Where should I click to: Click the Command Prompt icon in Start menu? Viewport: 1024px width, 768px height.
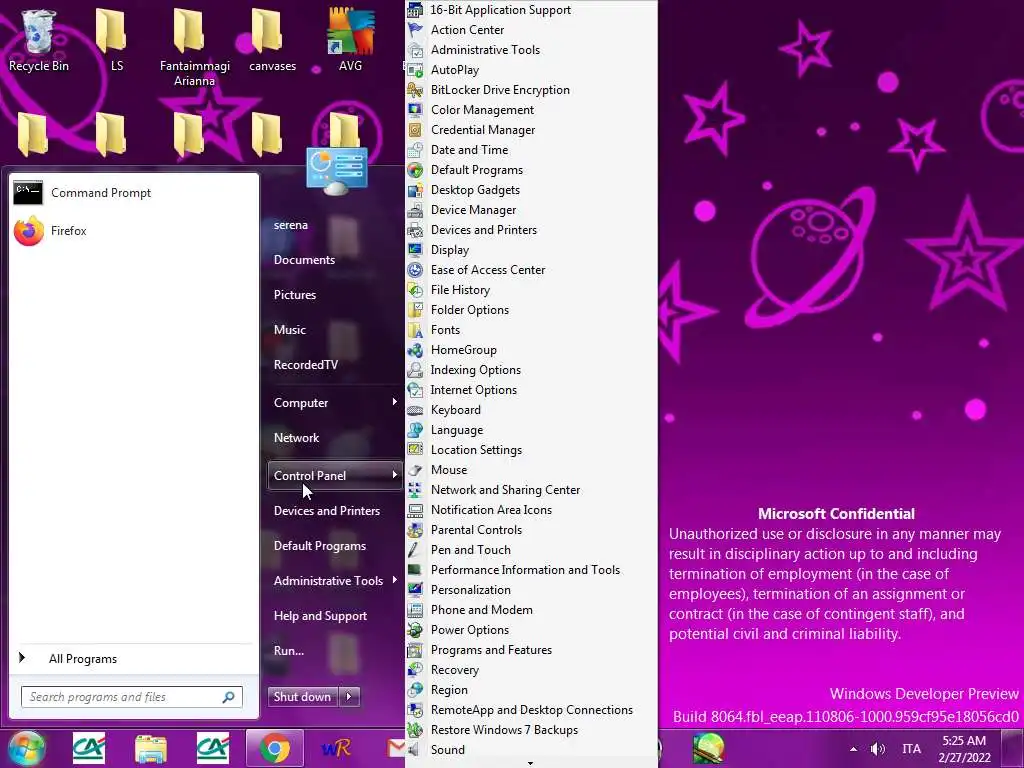(28, 193)
